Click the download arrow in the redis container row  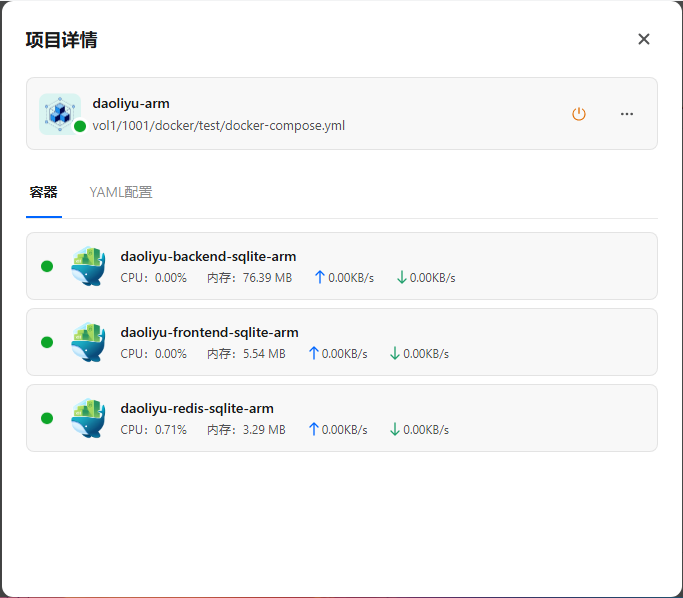[x=395, y=429]
